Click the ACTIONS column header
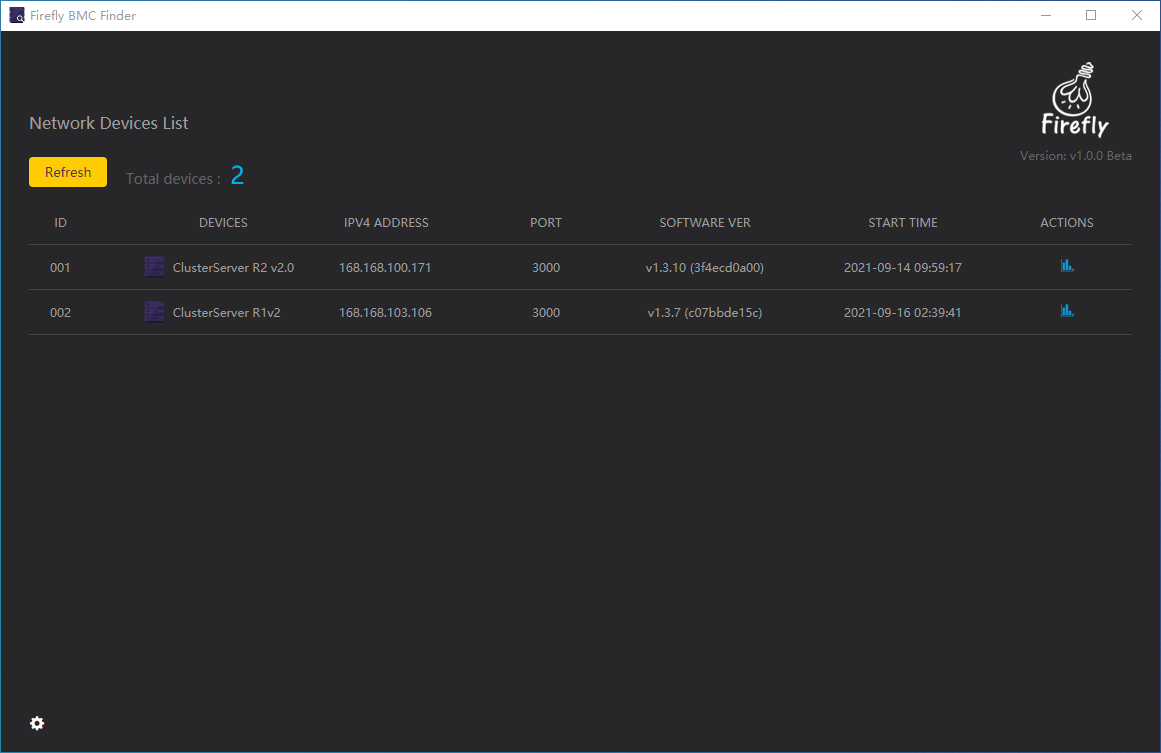Viewport: 1161px width, 753px height. click(1067, 222)
